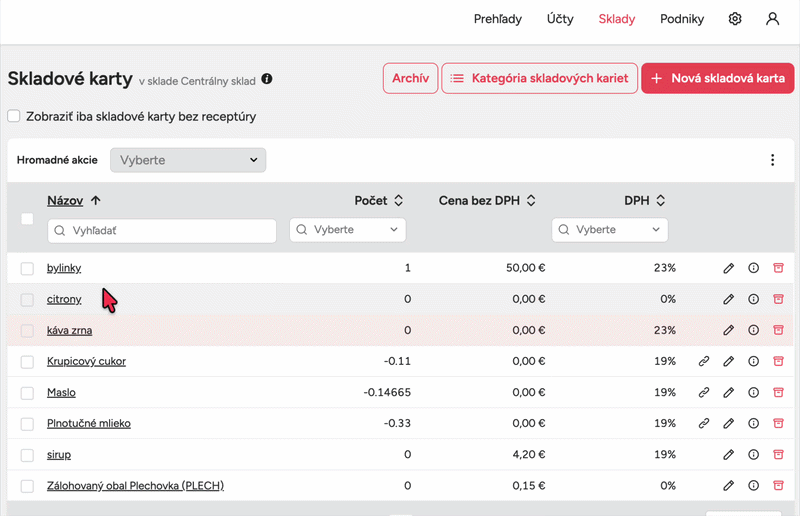800x516 pixels.
Task: Open Kategória skladových kariet
Action: click(x=539, y=78)
